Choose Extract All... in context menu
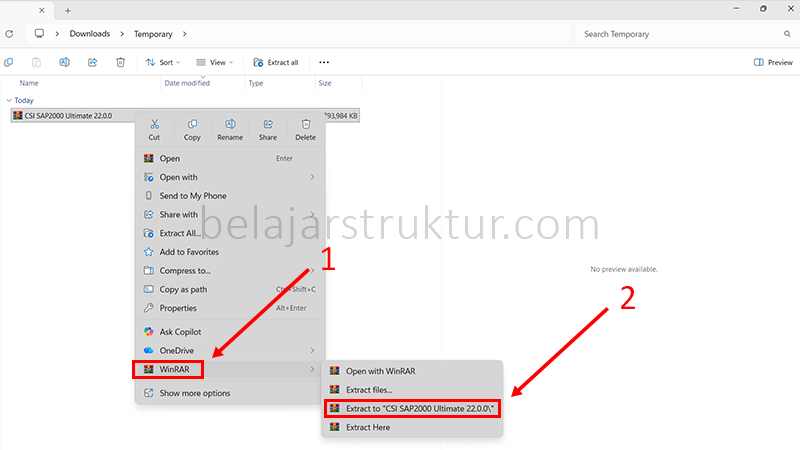800x450 pixels. pos(230,233)
